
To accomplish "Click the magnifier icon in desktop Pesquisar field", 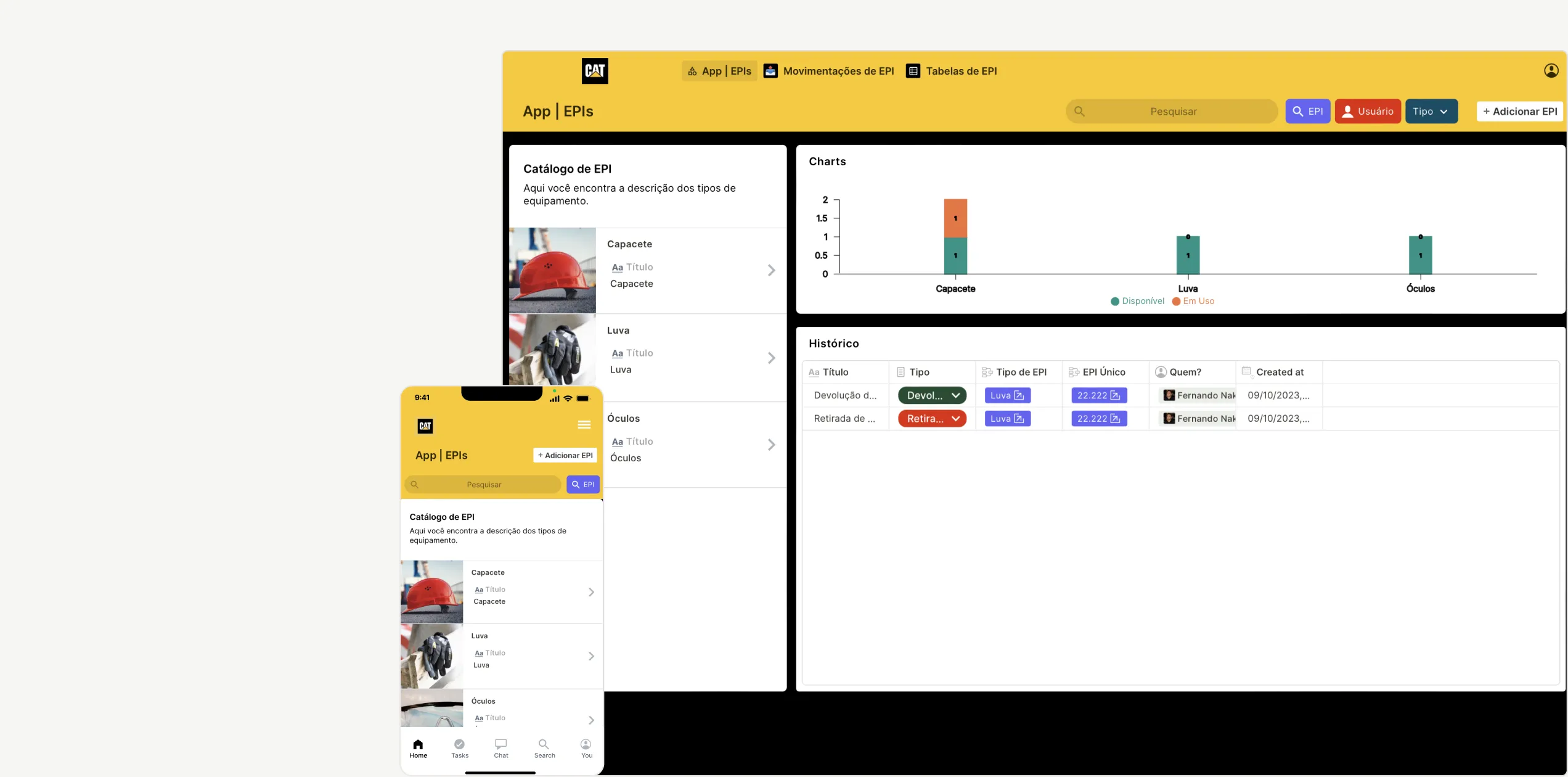I will point(1079,111).
